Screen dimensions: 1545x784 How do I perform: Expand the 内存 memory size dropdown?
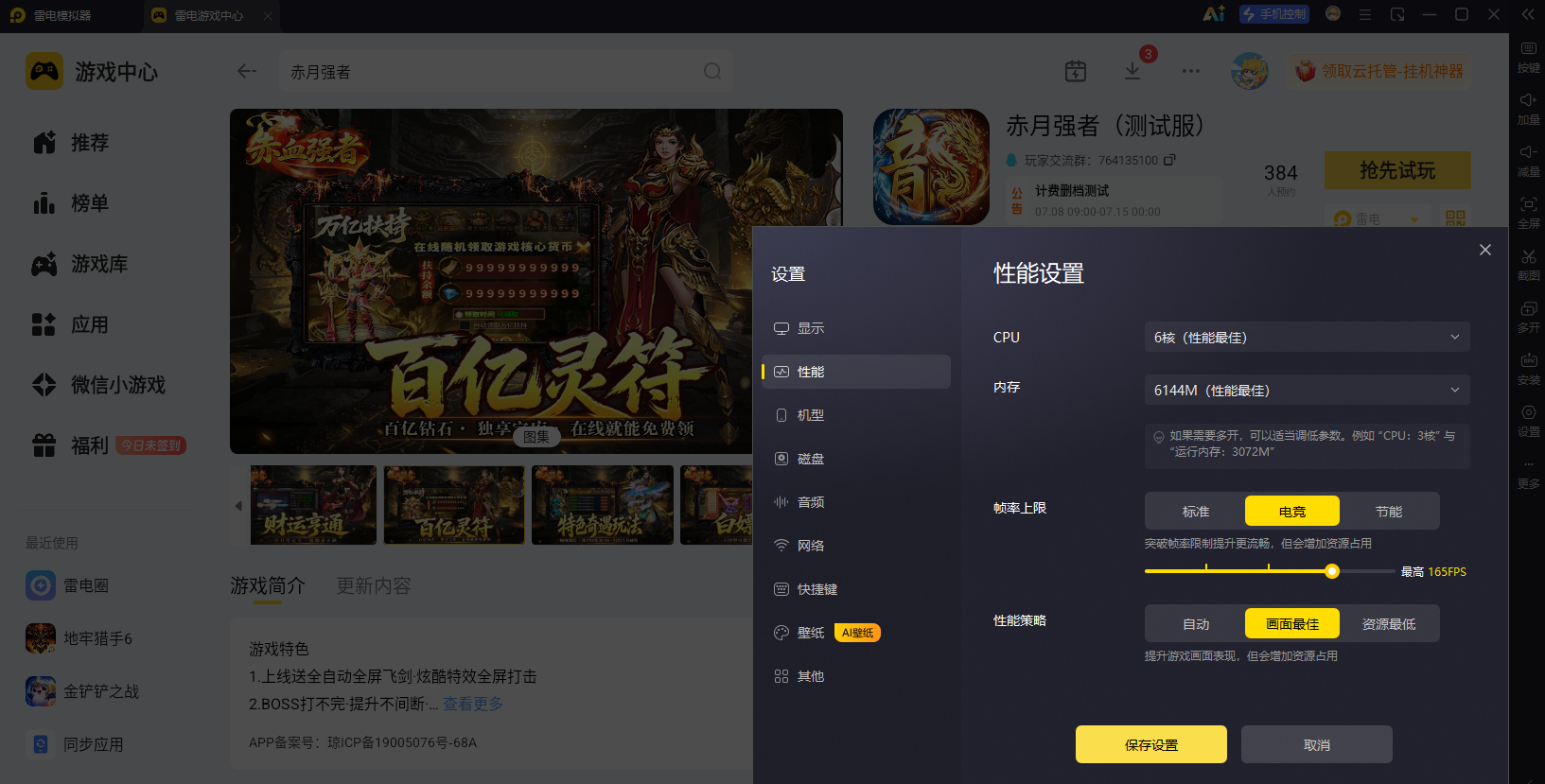coord(1308,390)
